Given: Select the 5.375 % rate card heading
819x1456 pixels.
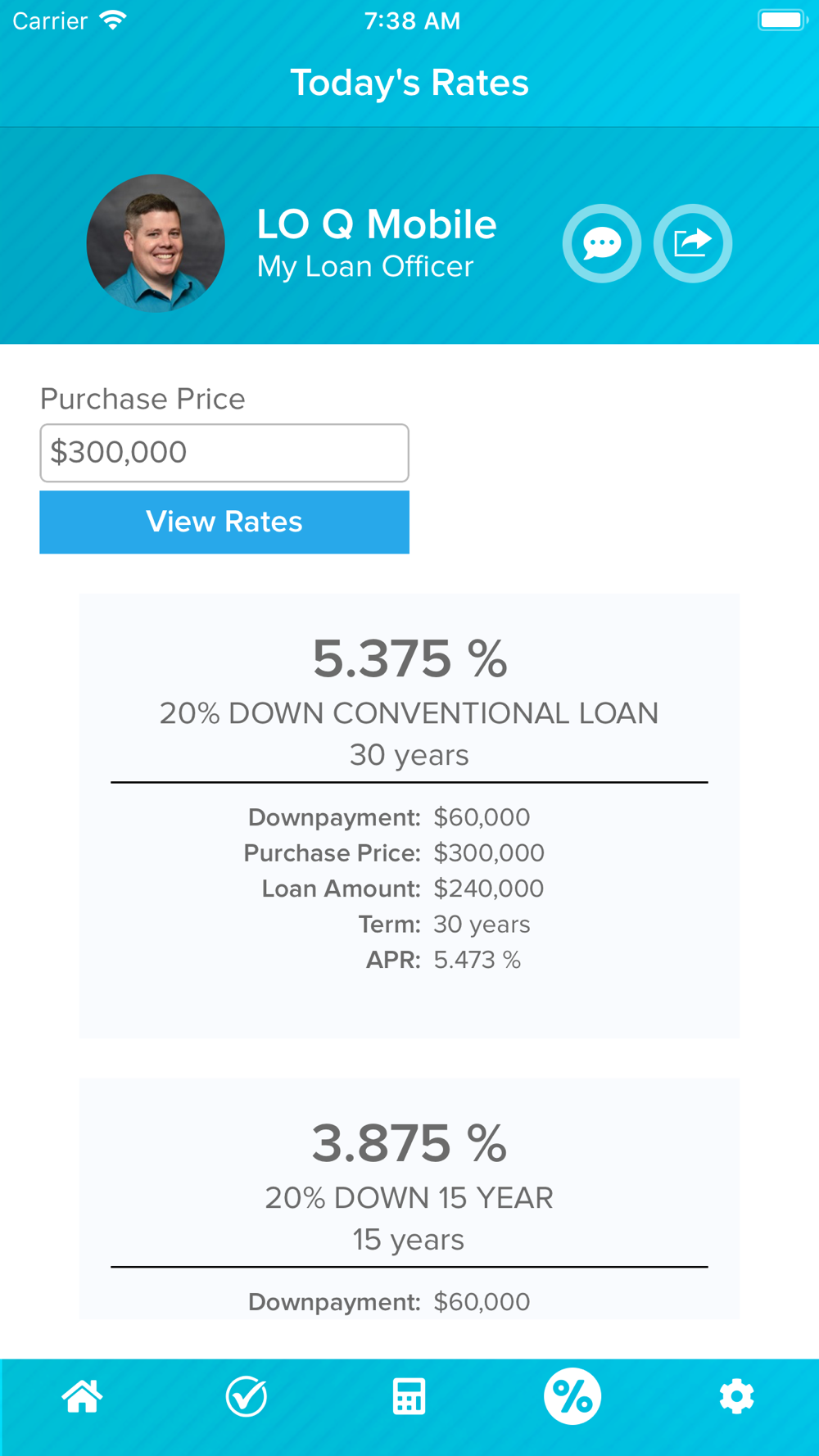Looking at the screenshot, I should [409, 659].
